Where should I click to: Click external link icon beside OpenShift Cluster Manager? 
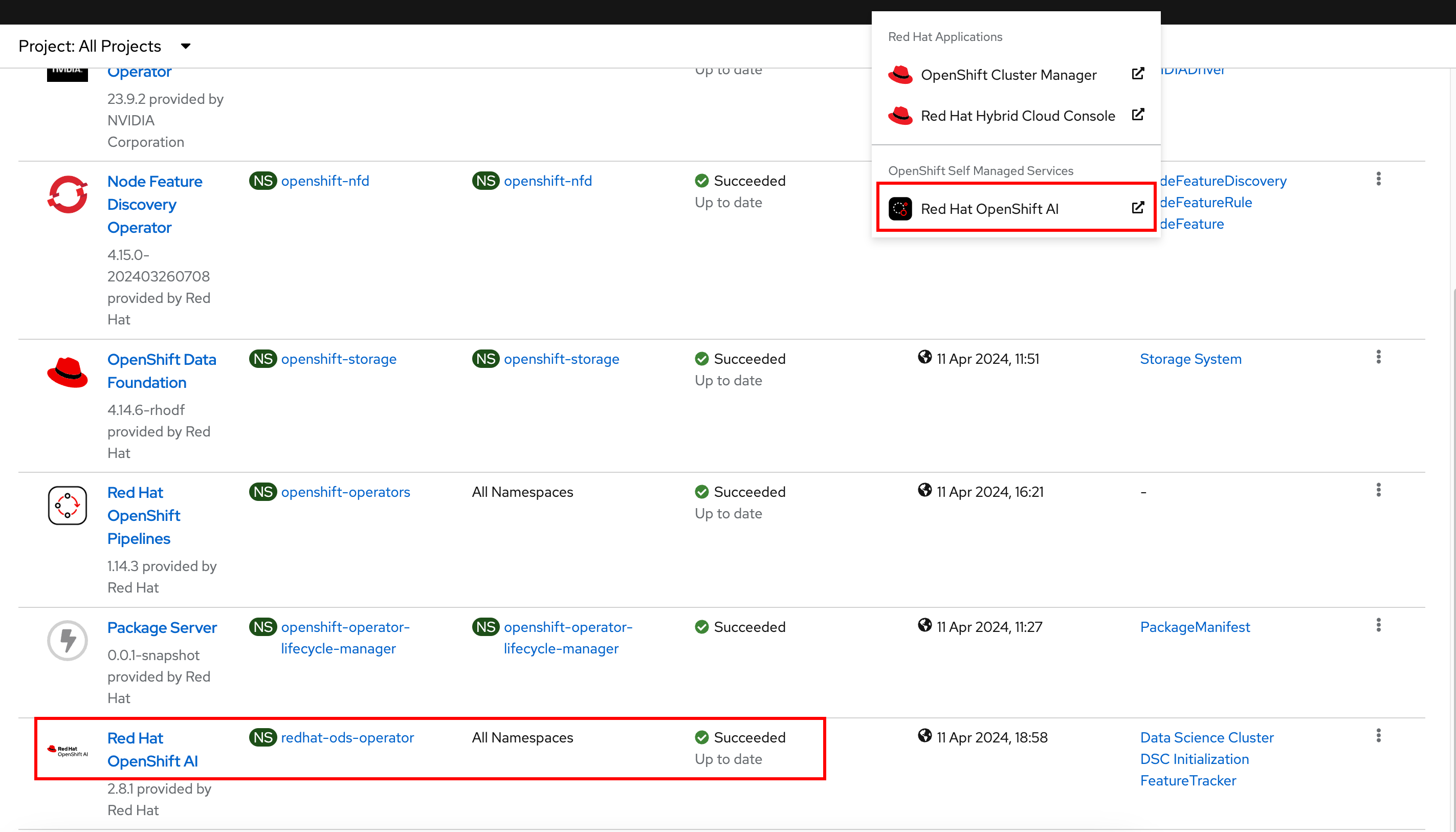1138,74
